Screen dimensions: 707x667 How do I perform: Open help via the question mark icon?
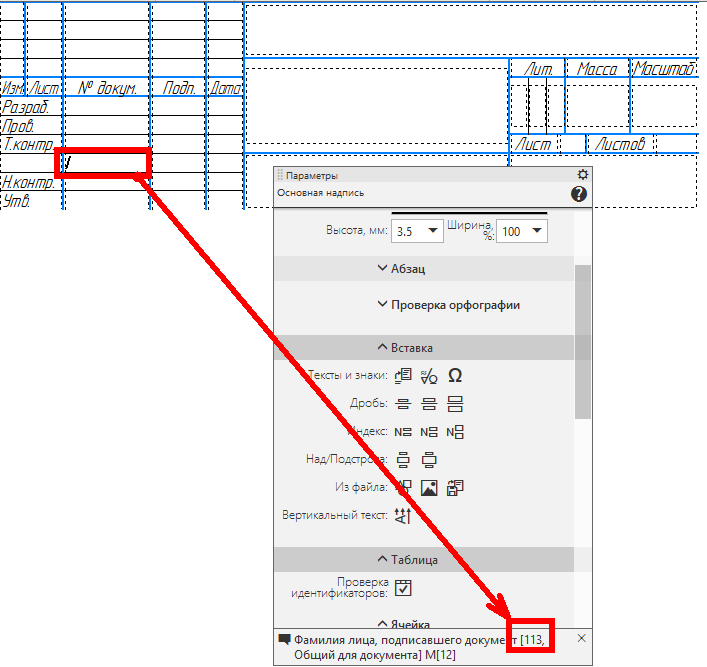coord(579,193)
